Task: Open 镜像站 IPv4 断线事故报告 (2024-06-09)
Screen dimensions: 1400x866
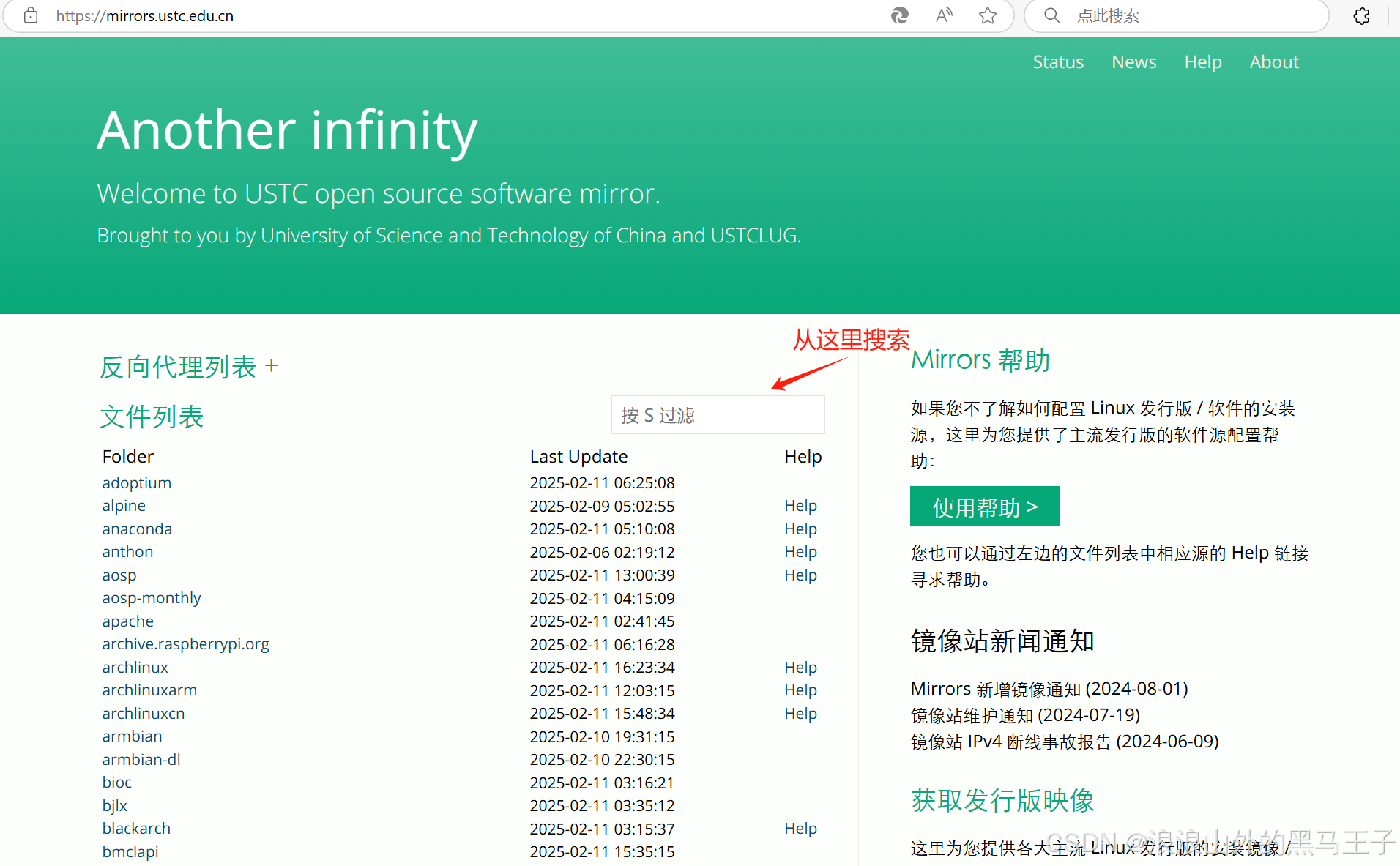Action: [1065, 742]
